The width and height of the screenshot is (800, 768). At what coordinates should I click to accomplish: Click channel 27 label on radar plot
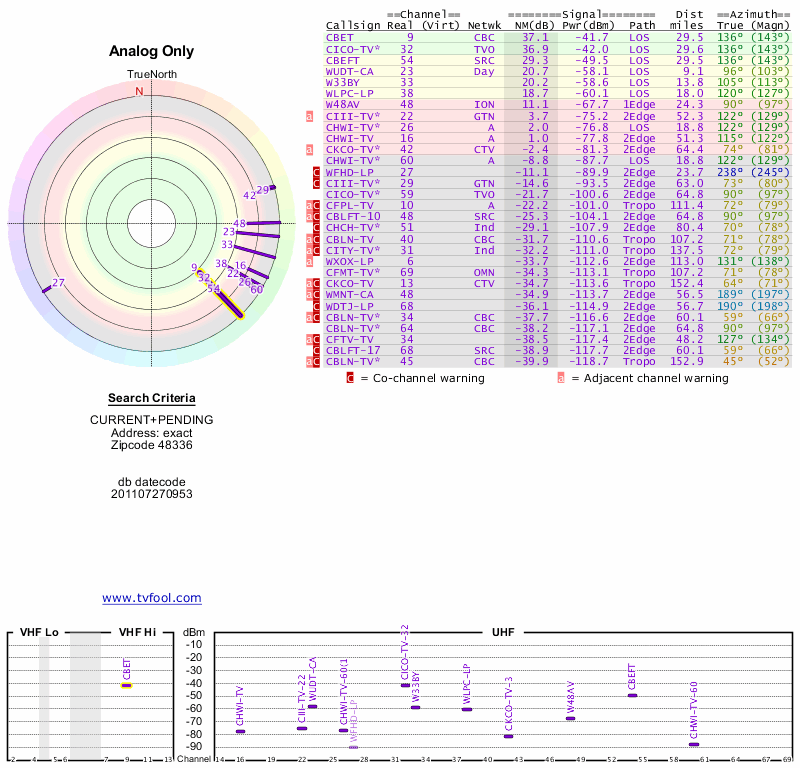[58, 283]
